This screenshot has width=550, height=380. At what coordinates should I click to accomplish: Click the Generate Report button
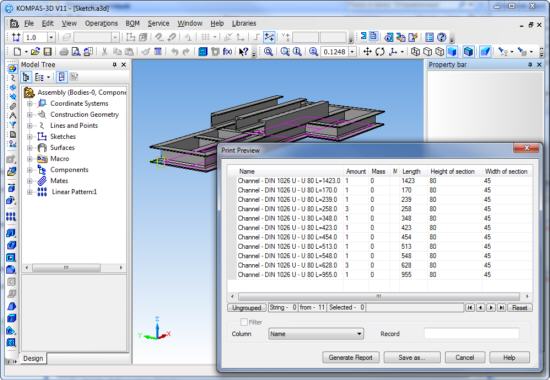pos(350,358)
